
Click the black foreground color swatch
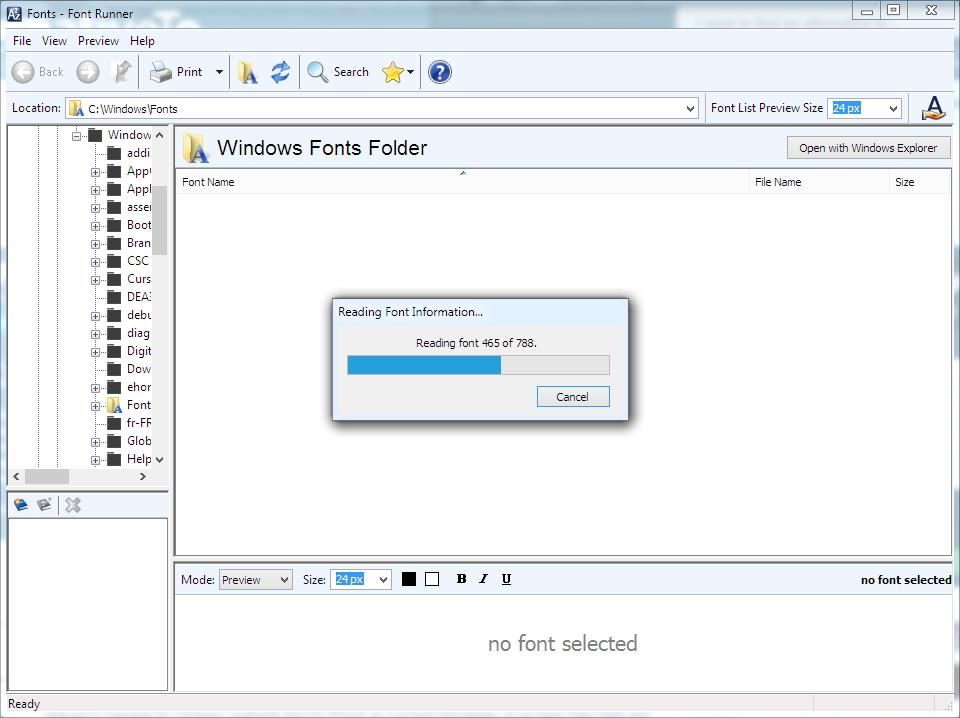tap(409, 579)
